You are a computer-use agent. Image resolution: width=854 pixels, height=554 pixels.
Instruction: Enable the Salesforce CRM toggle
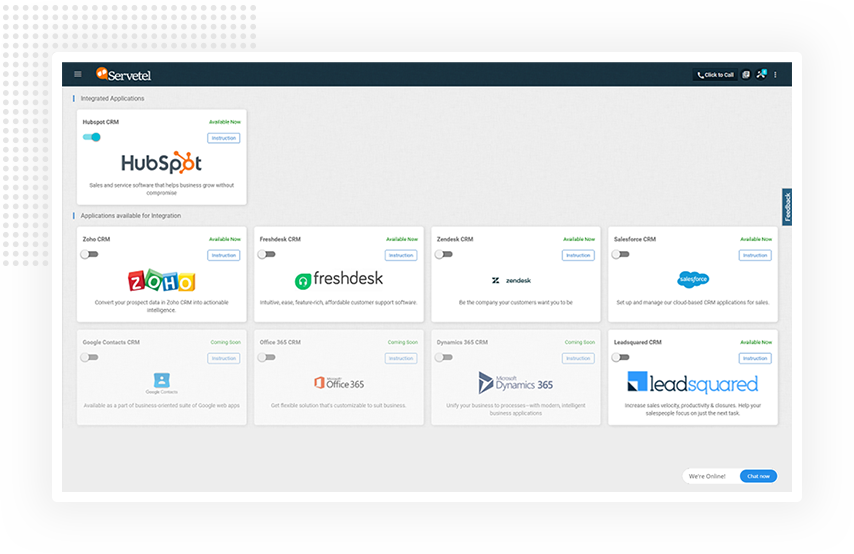pyautogui.click(x=620, y=254)
